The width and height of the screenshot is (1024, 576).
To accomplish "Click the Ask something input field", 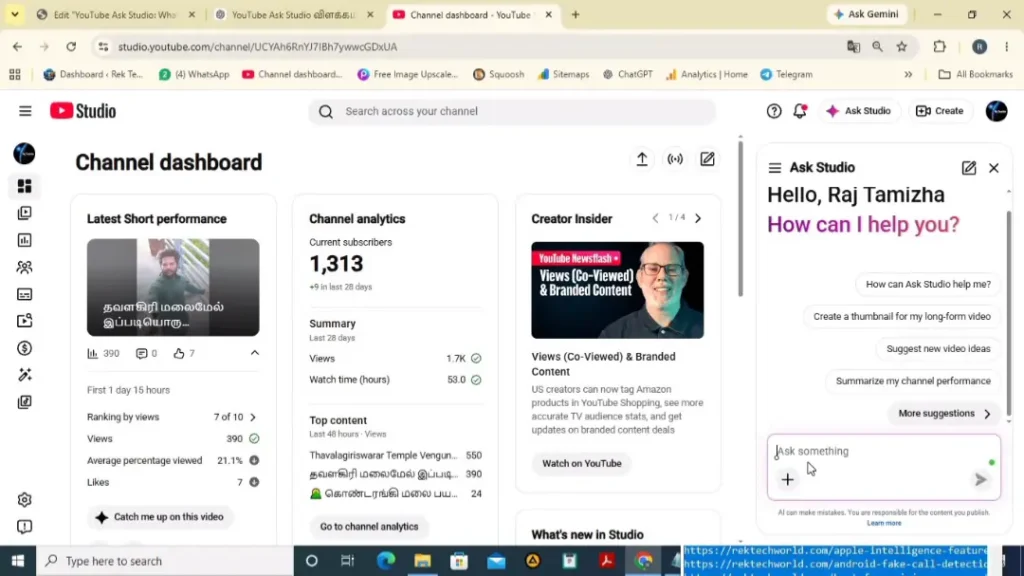I will click(x=884, y=451).
